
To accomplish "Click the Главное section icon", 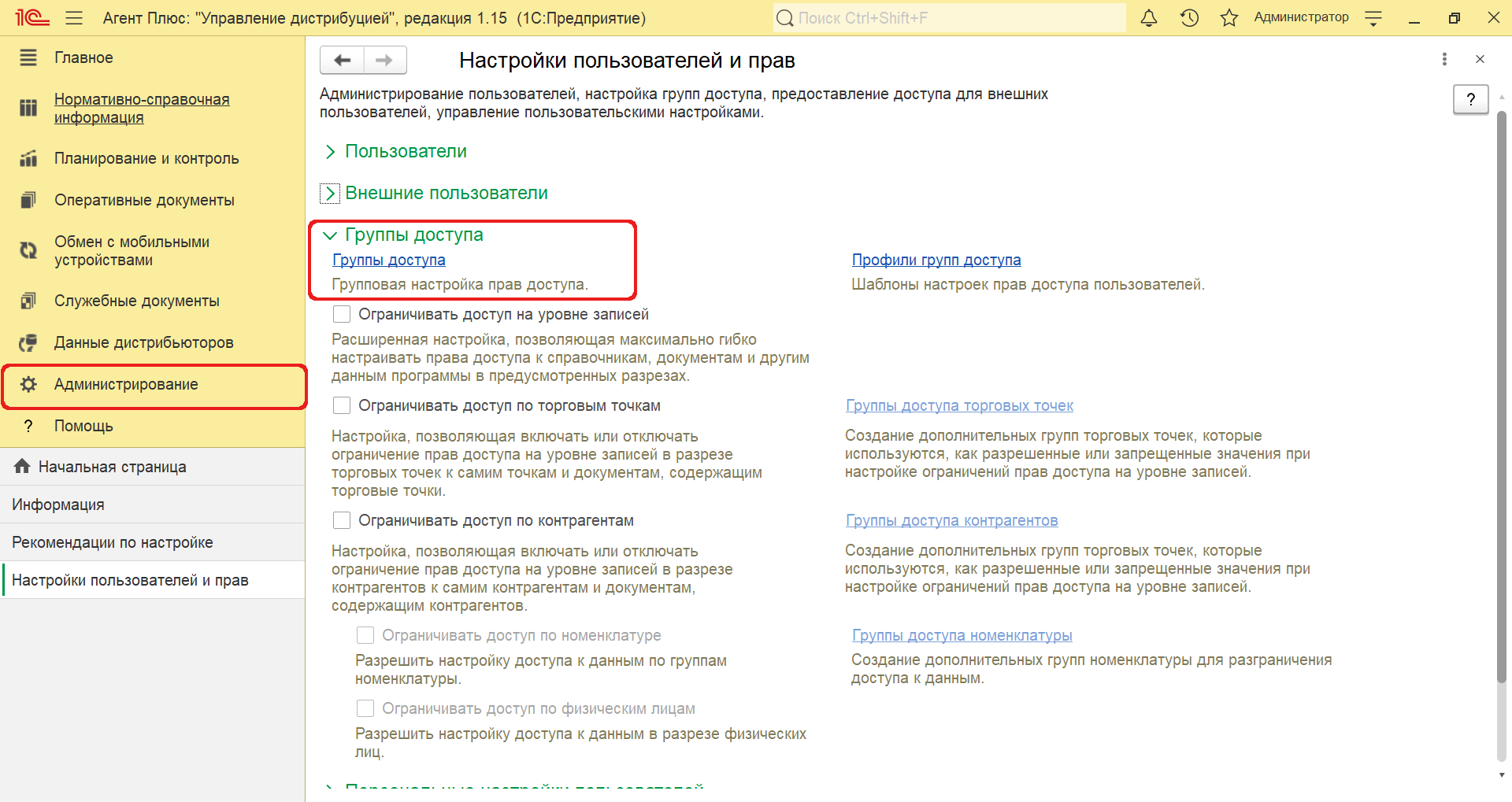I will tap(28, 57).
